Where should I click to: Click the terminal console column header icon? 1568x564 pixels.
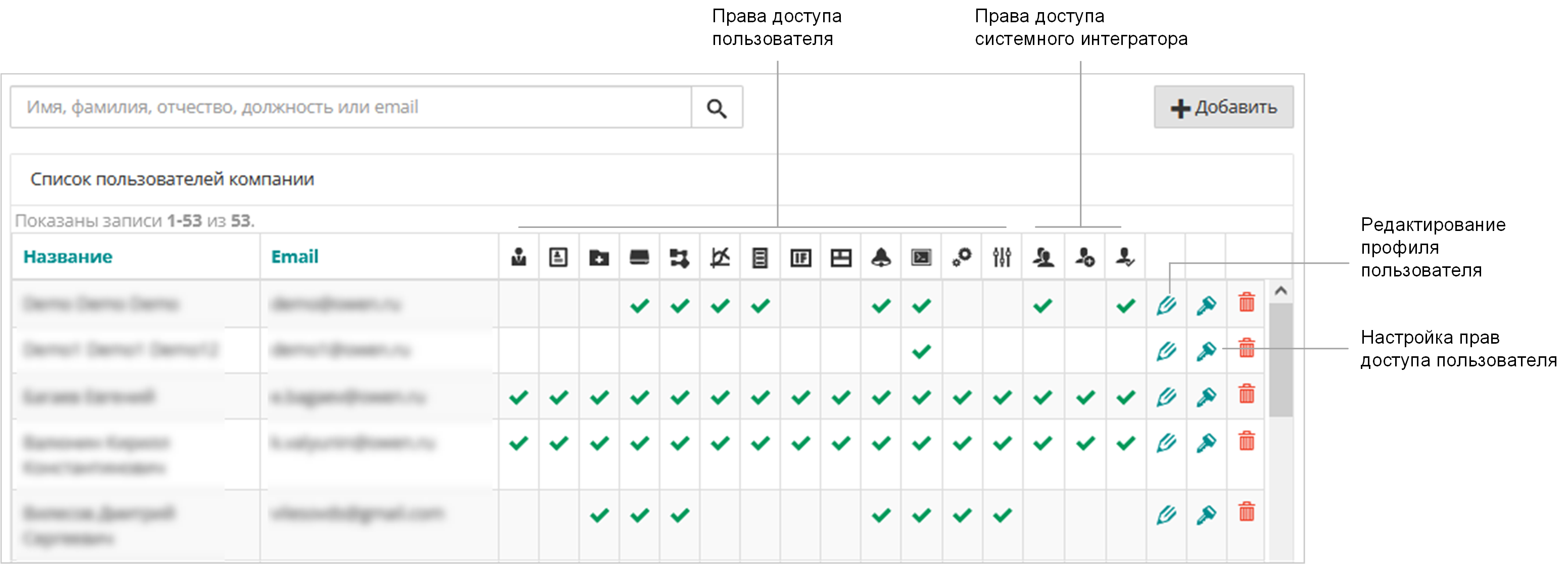pyautogui.click(x=921, y=258)
